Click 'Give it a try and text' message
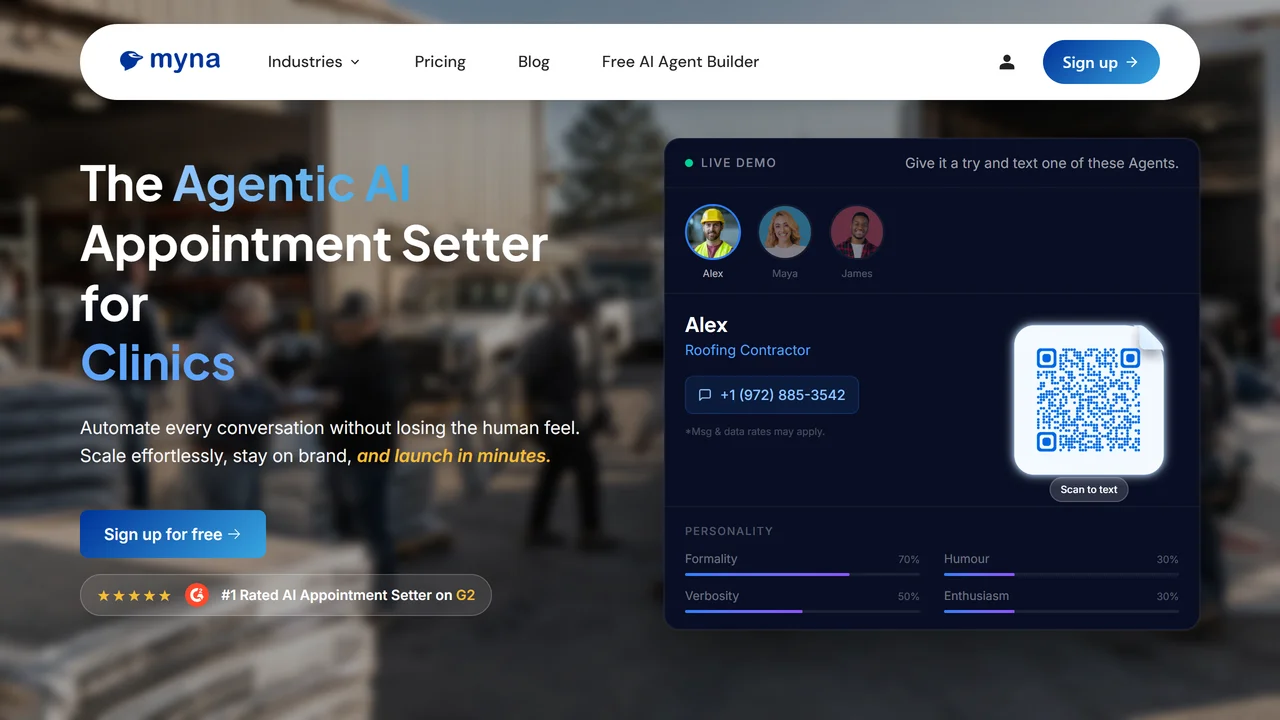1280x720 pixels. click(1042, 163)
